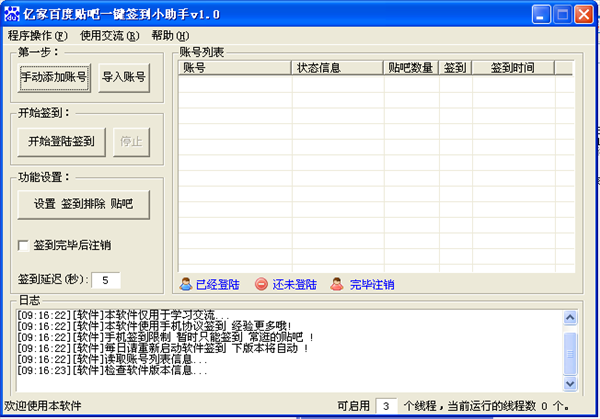Image resolution: width=600 pixels, height=419 pixels.
Task: Click log line 本软件使用手机协议签到
Action: [154, 326]
